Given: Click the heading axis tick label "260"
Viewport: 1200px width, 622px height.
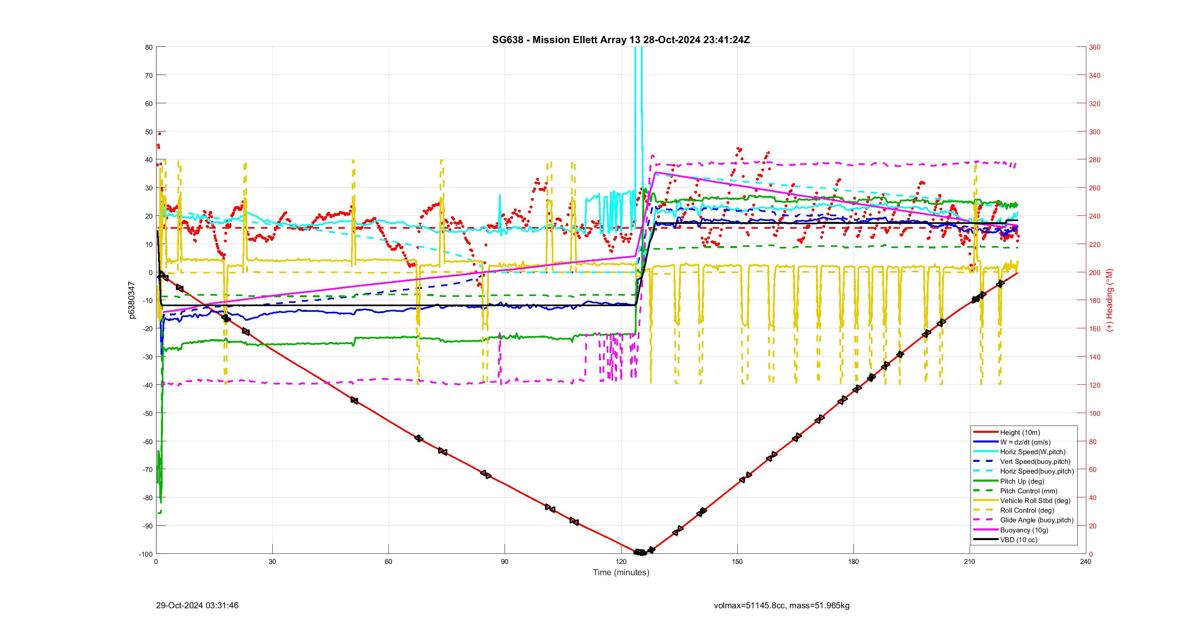Looking at the screenshot, I should 1095,188.
